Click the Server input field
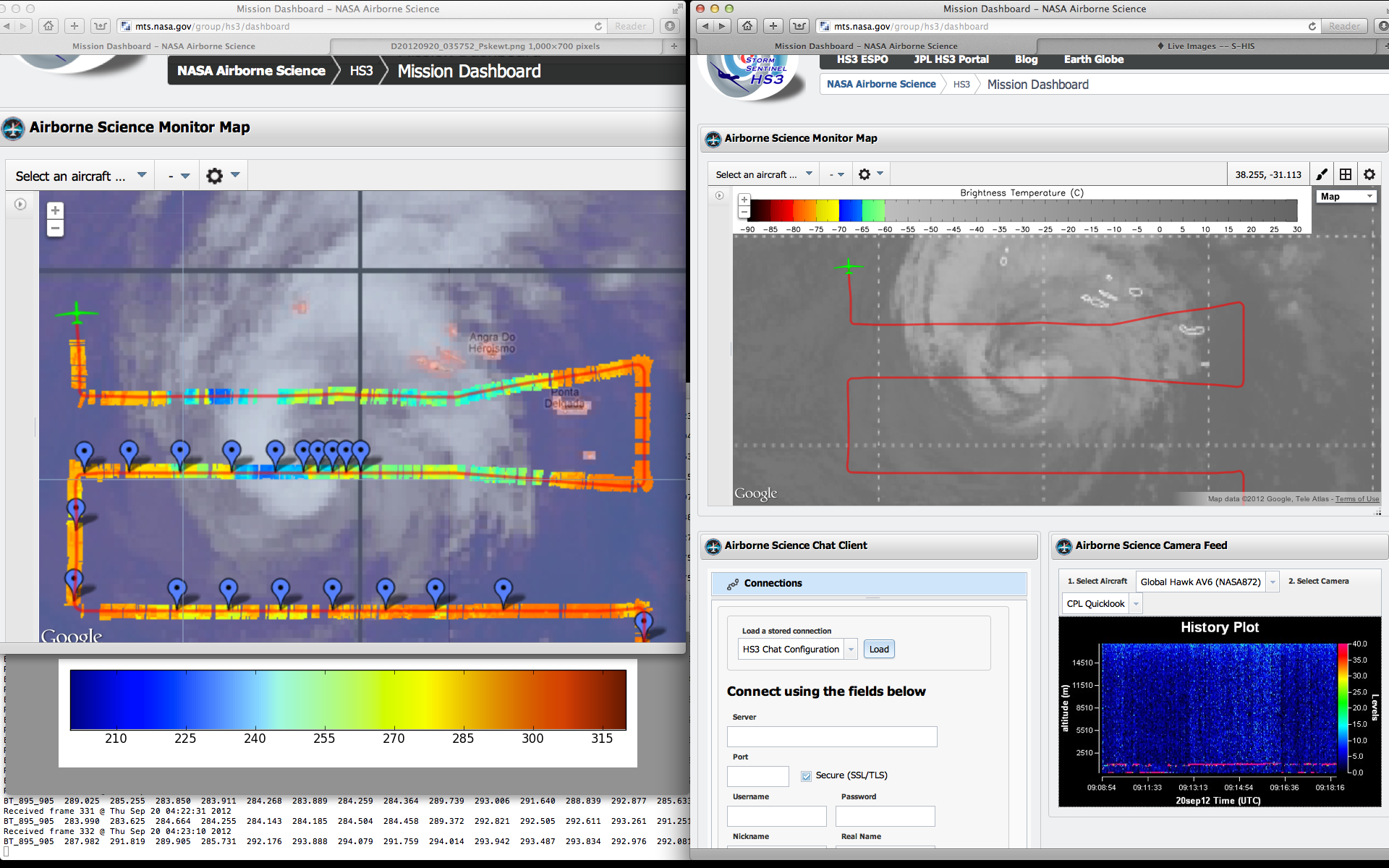Image resolution: width=1389 pixels, height=868 pixels. [832, 736]
